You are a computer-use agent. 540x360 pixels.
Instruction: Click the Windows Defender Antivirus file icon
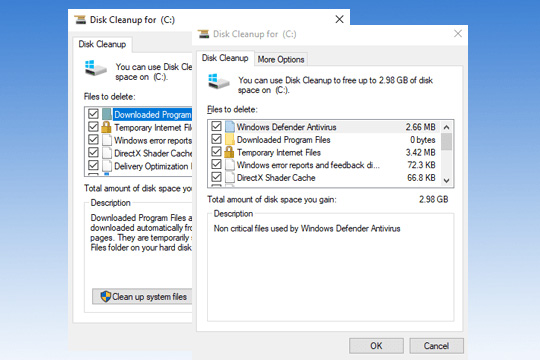point(230,127)
